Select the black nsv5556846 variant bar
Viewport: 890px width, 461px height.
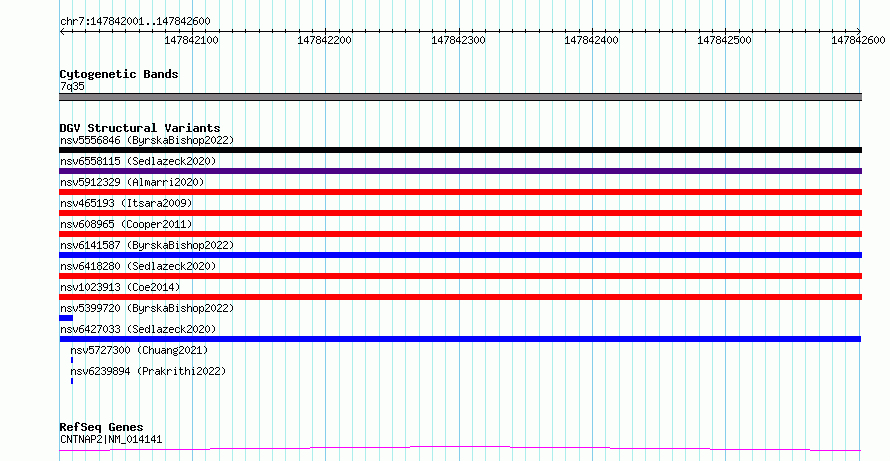[460, 150]
